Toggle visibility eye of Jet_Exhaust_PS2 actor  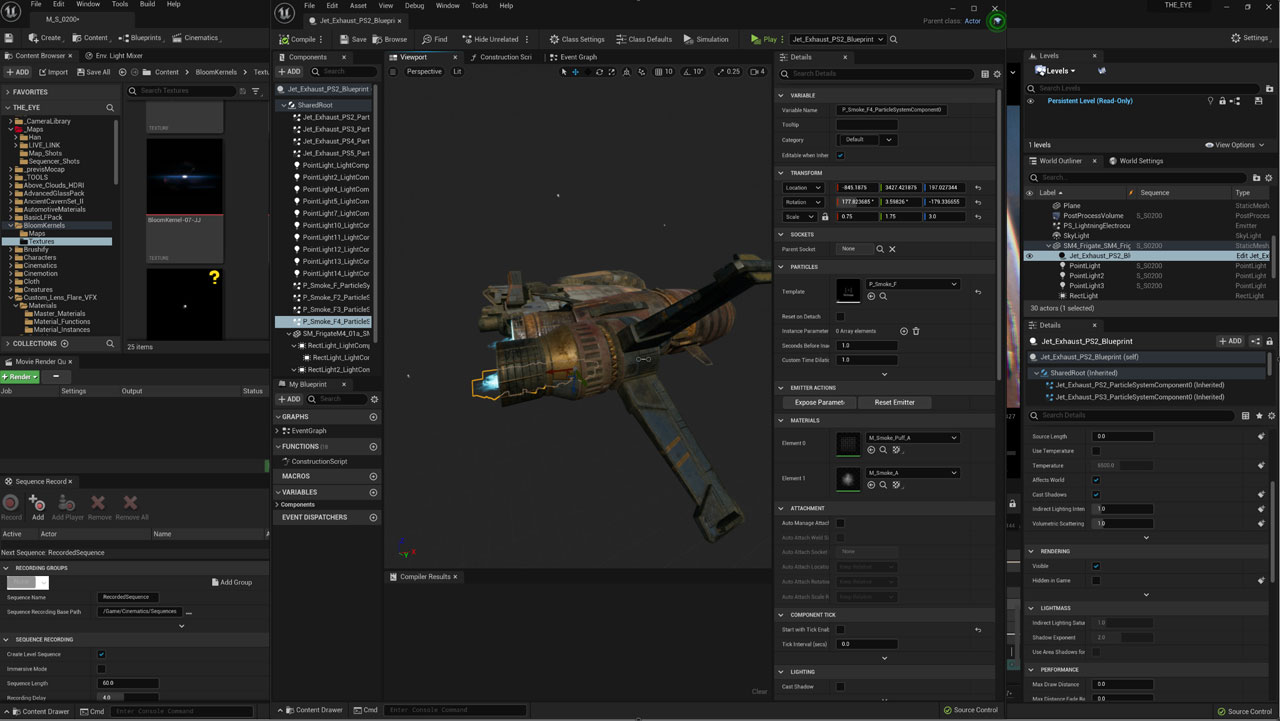(1030, 256)
